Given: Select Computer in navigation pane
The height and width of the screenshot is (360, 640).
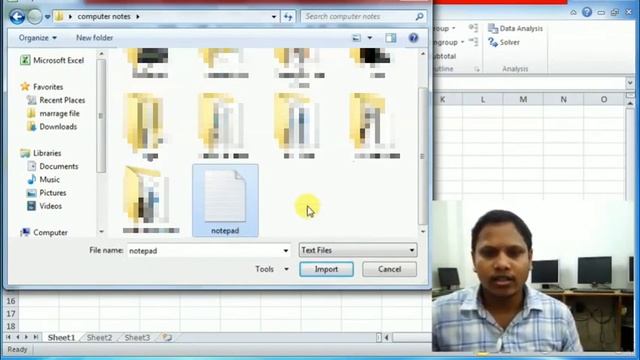Looking at the screenshot, I should [x=44, y=232].
